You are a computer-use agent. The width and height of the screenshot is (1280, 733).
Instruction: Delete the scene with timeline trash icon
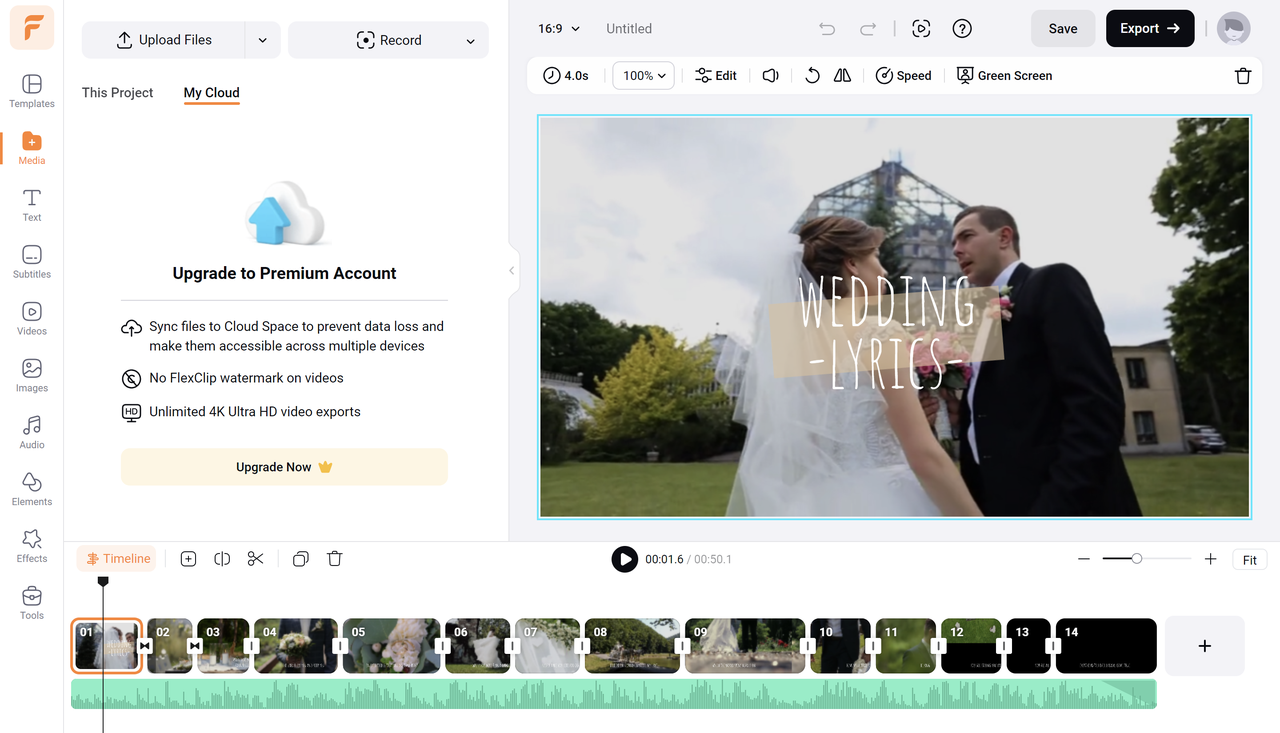335,559
